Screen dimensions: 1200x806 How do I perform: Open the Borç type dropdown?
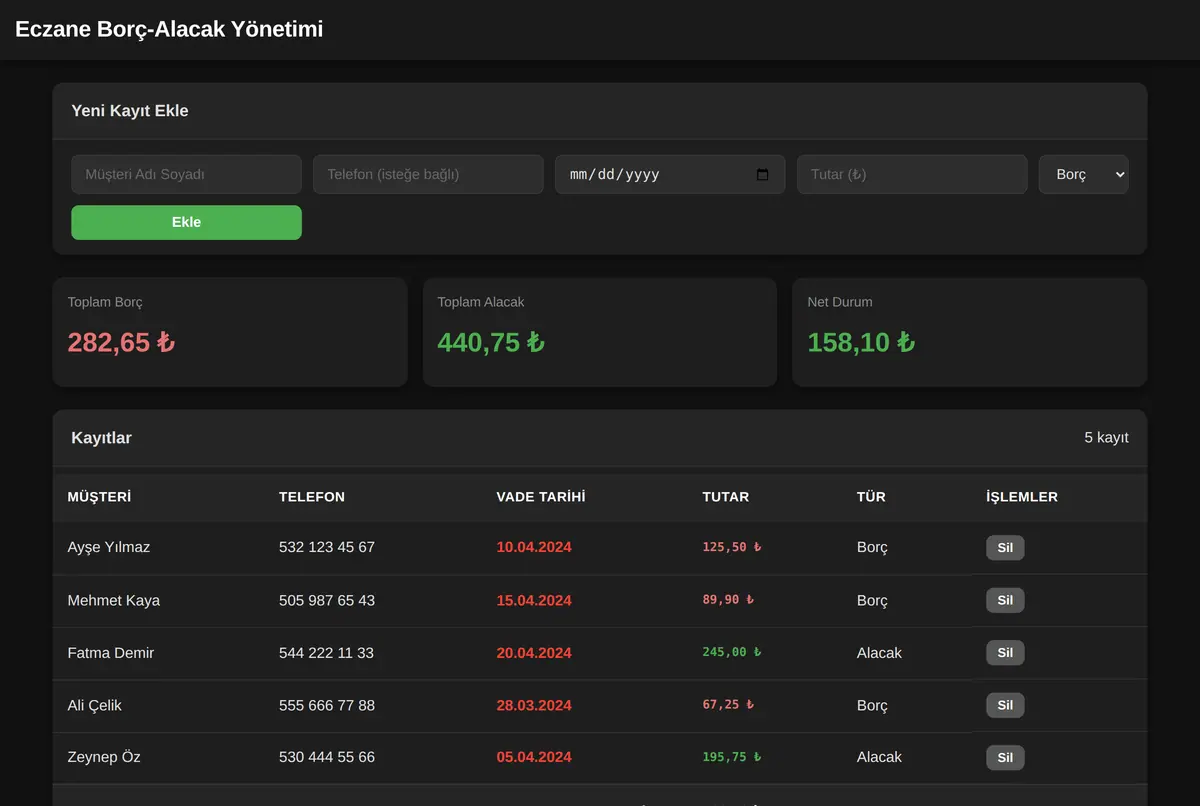(x=1083, y=174)
